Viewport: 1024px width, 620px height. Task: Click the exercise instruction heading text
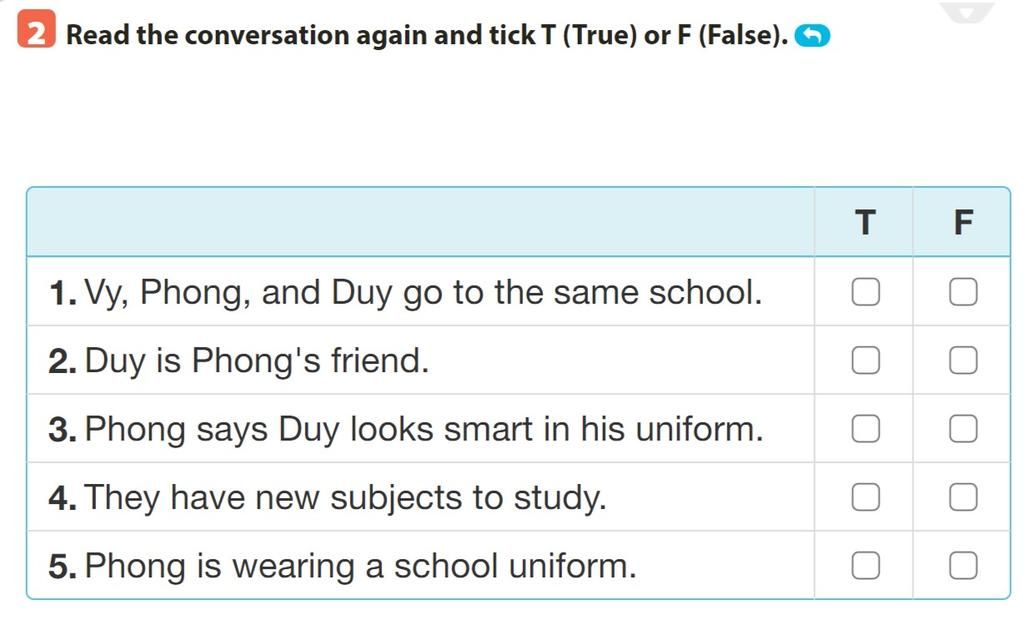point(427,35)
